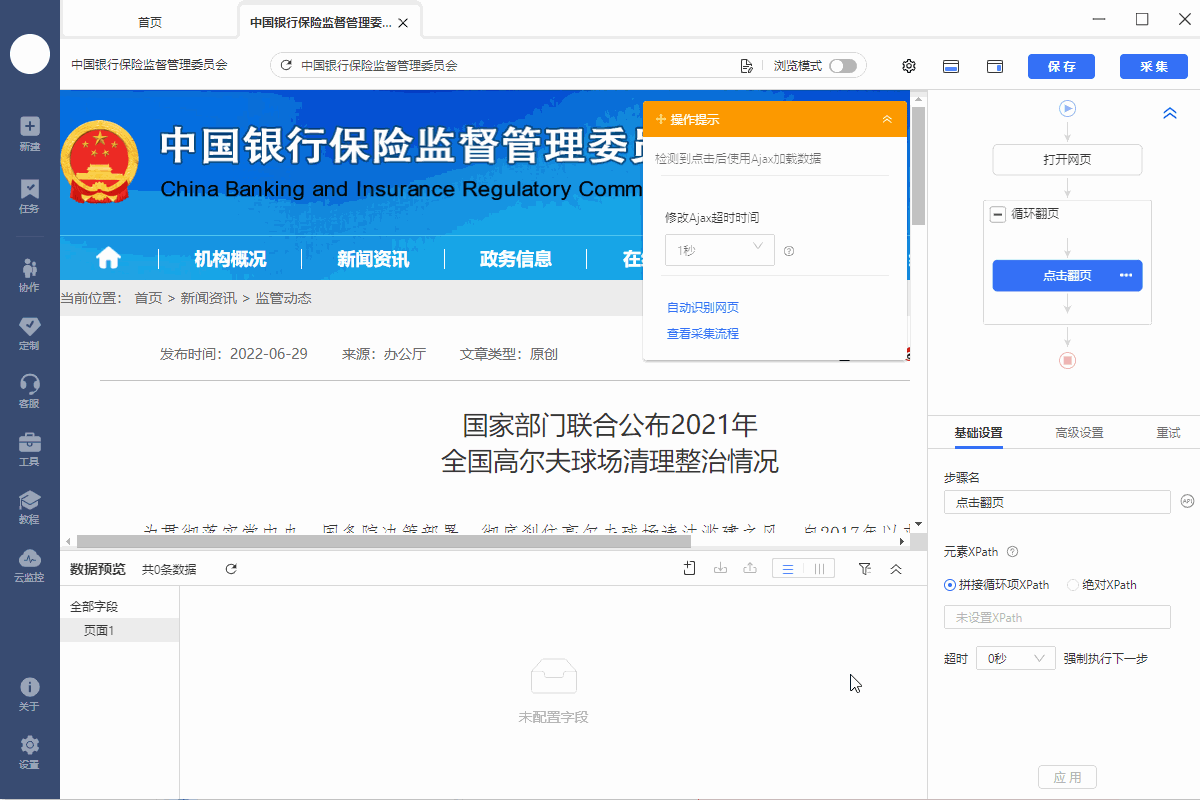Click the 自动识别网页 link
This screenshot has height=800, width=1200.
(703, 308)
